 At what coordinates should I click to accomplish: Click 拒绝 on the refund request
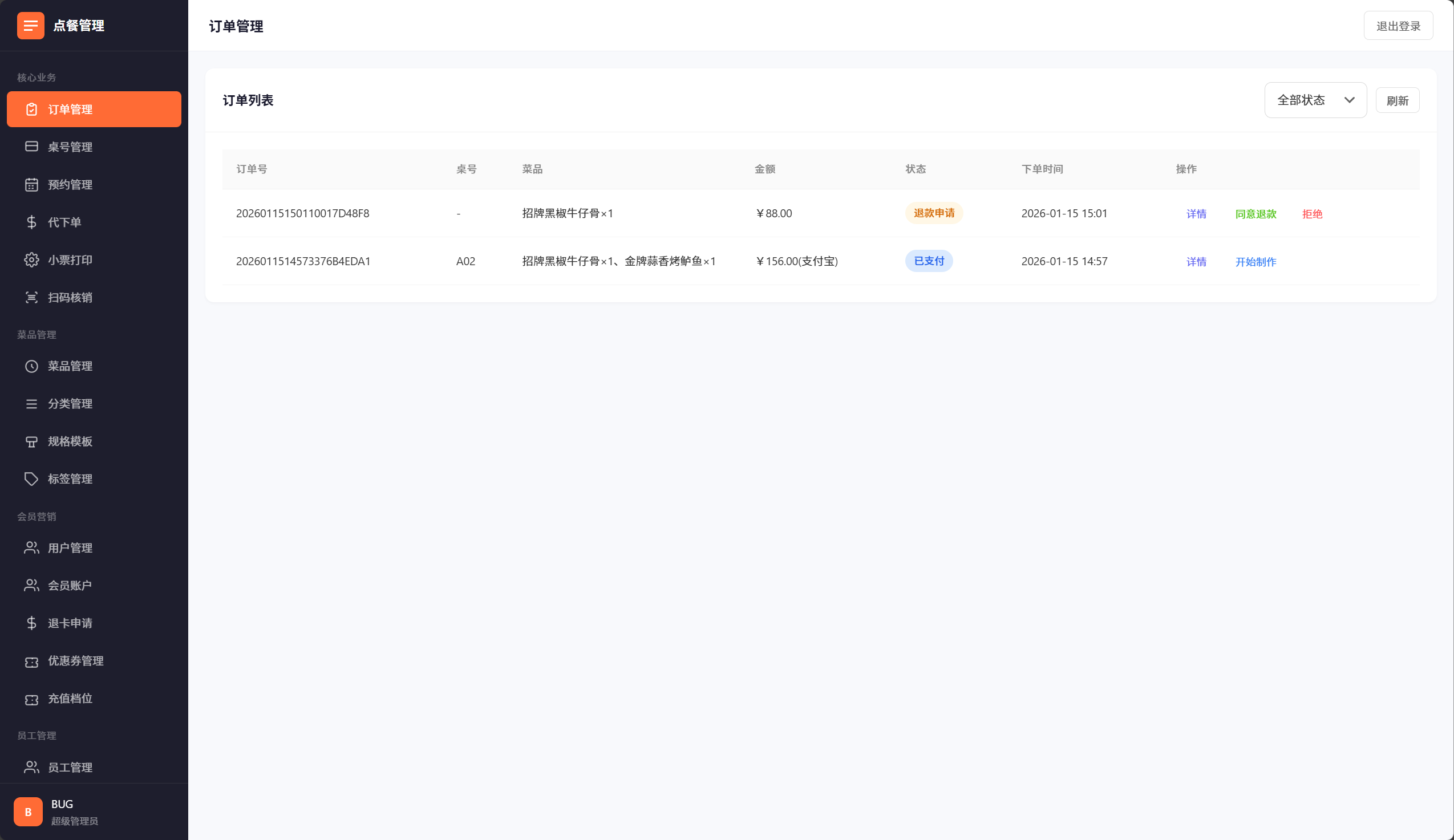click(x=1311, y=214)
